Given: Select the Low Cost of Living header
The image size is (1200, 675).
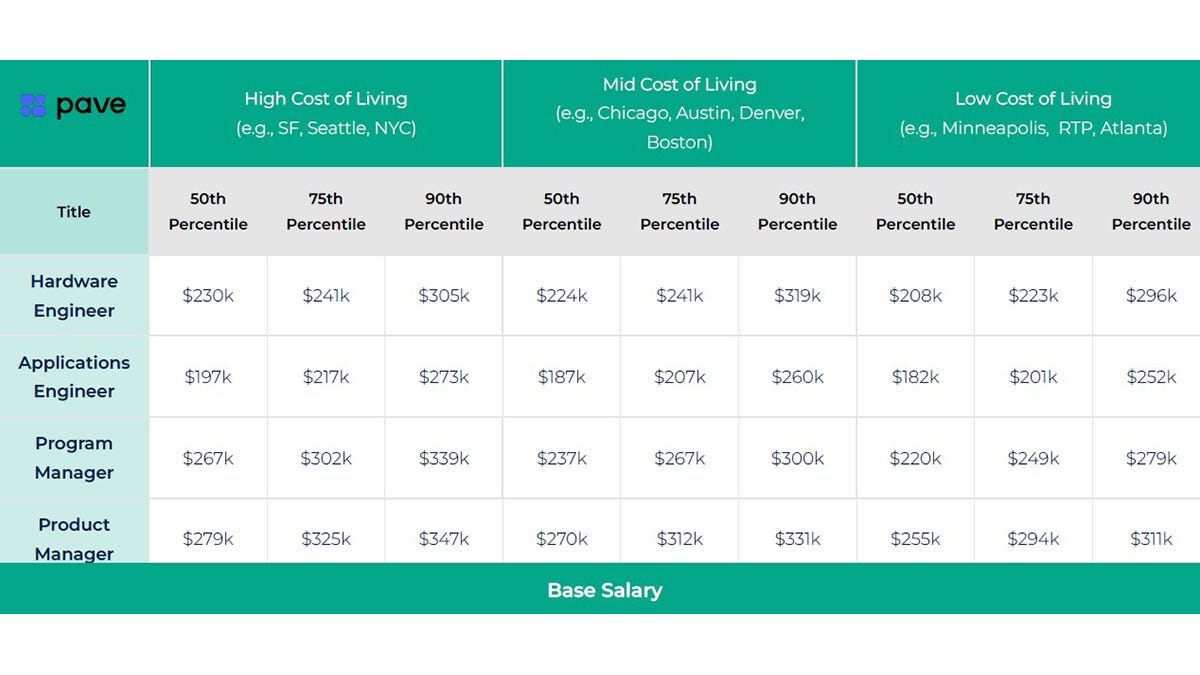Looking at the screenshot, I should point(1033,113).
